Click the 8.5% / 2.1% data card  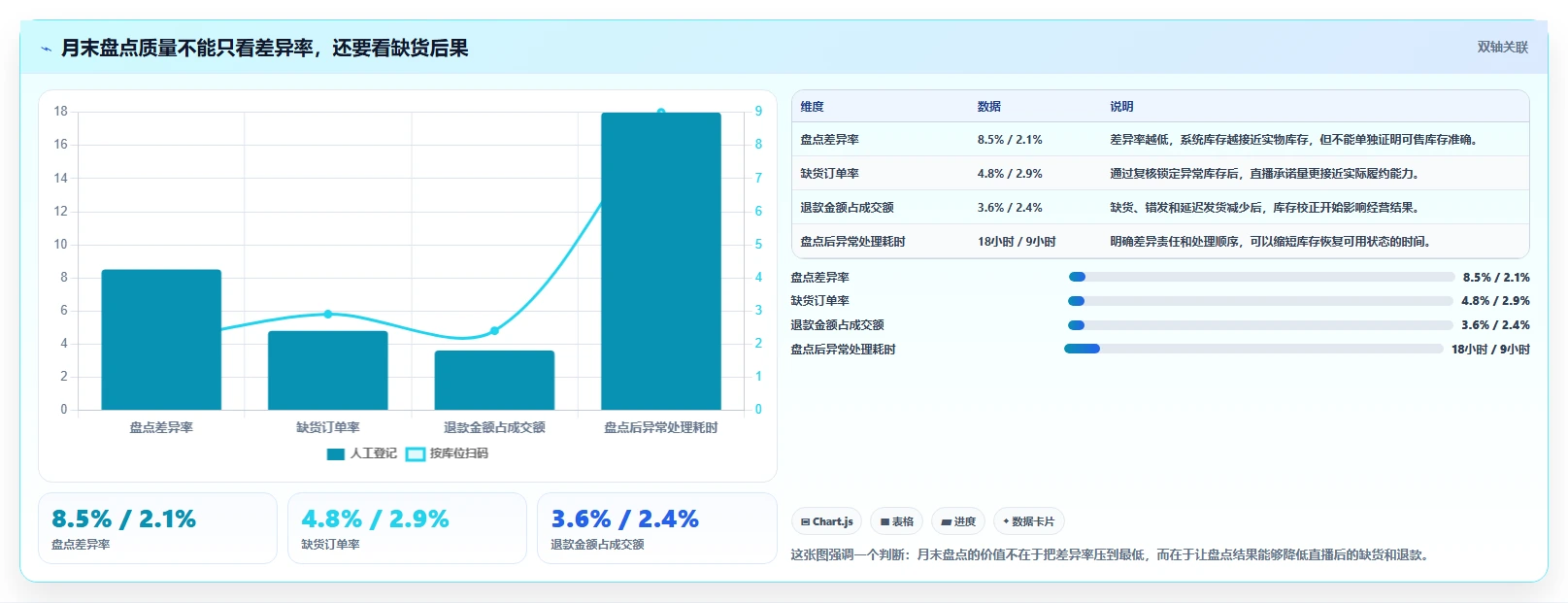(x=157, y=528)
